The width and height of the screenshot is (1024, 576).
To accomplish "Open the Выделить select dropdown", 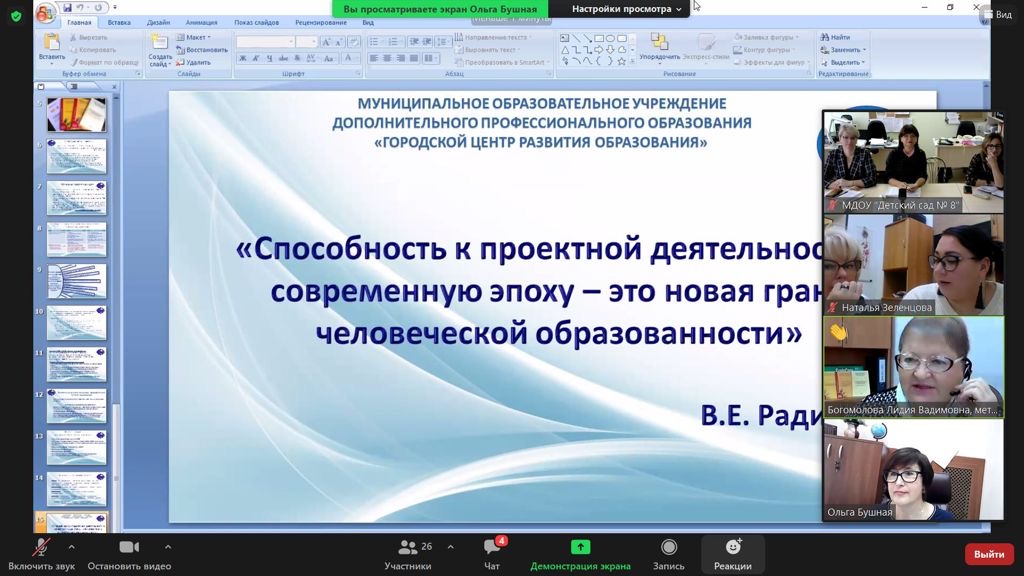I will [842, 63].
